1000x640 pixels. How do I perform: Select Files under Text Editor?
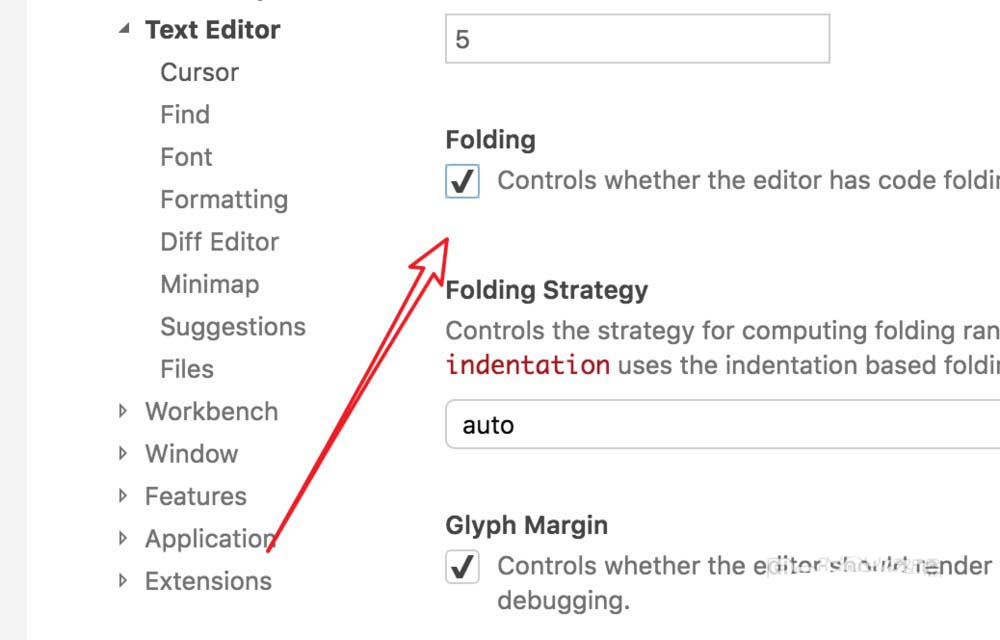187,369
